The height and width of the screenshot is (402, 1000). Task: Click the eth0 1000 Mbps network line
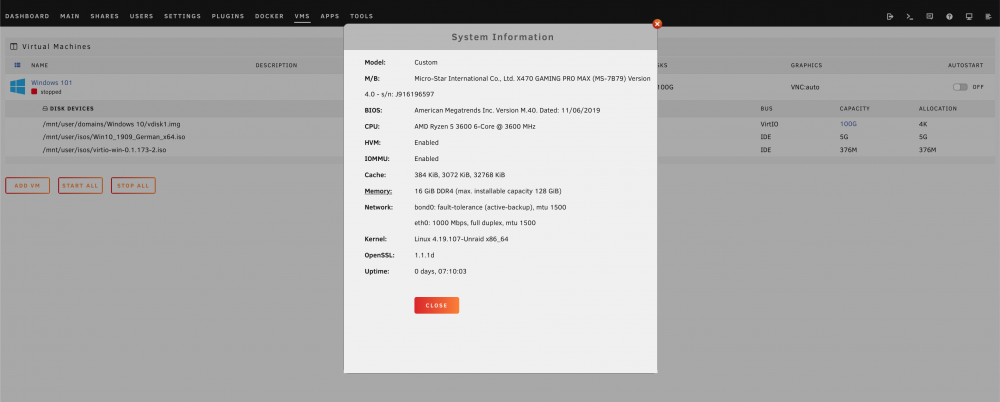(475, 223)
